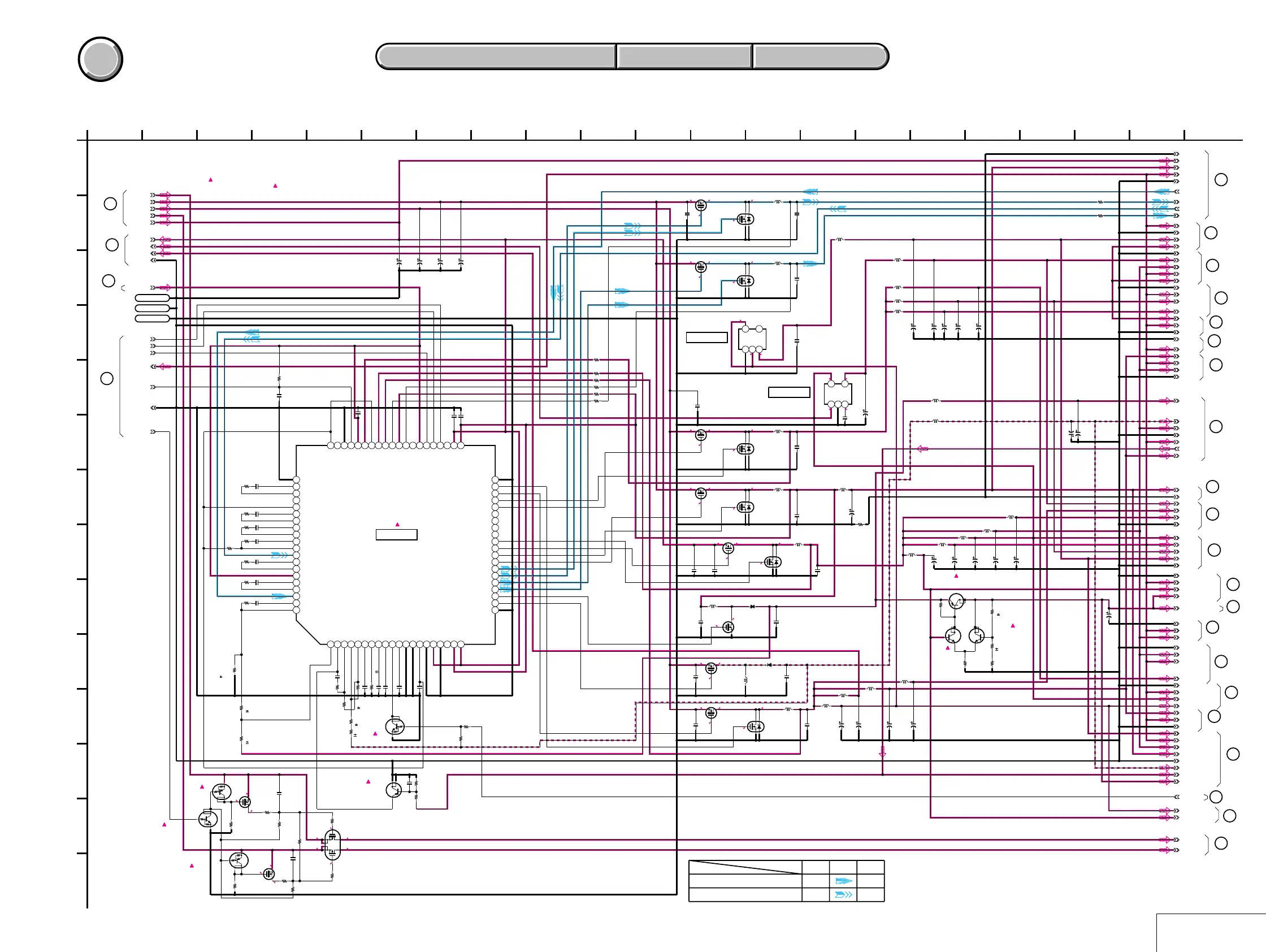Image resolution: width=1266 pixels, height=952 pixels.
Task: Select the middle segment of the title bar
Action: (x=684, y=57)
